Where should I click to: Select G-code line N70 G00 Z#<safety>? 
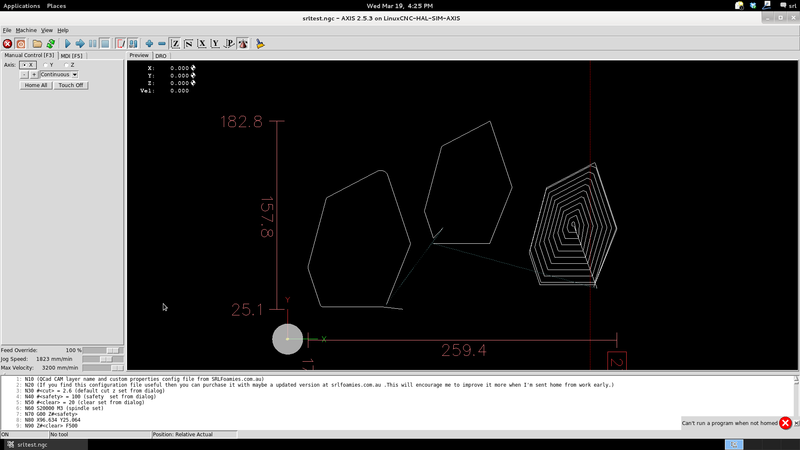[51, 414]
